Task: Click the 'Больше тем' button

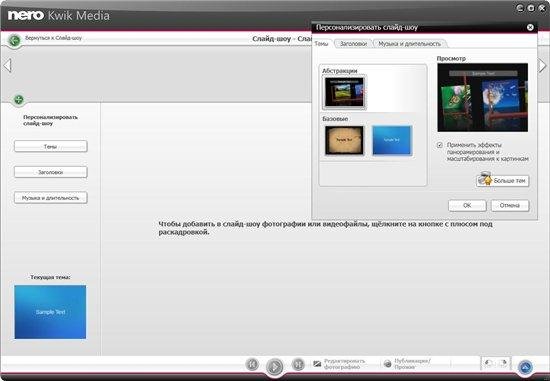Action: click(502, 181)
